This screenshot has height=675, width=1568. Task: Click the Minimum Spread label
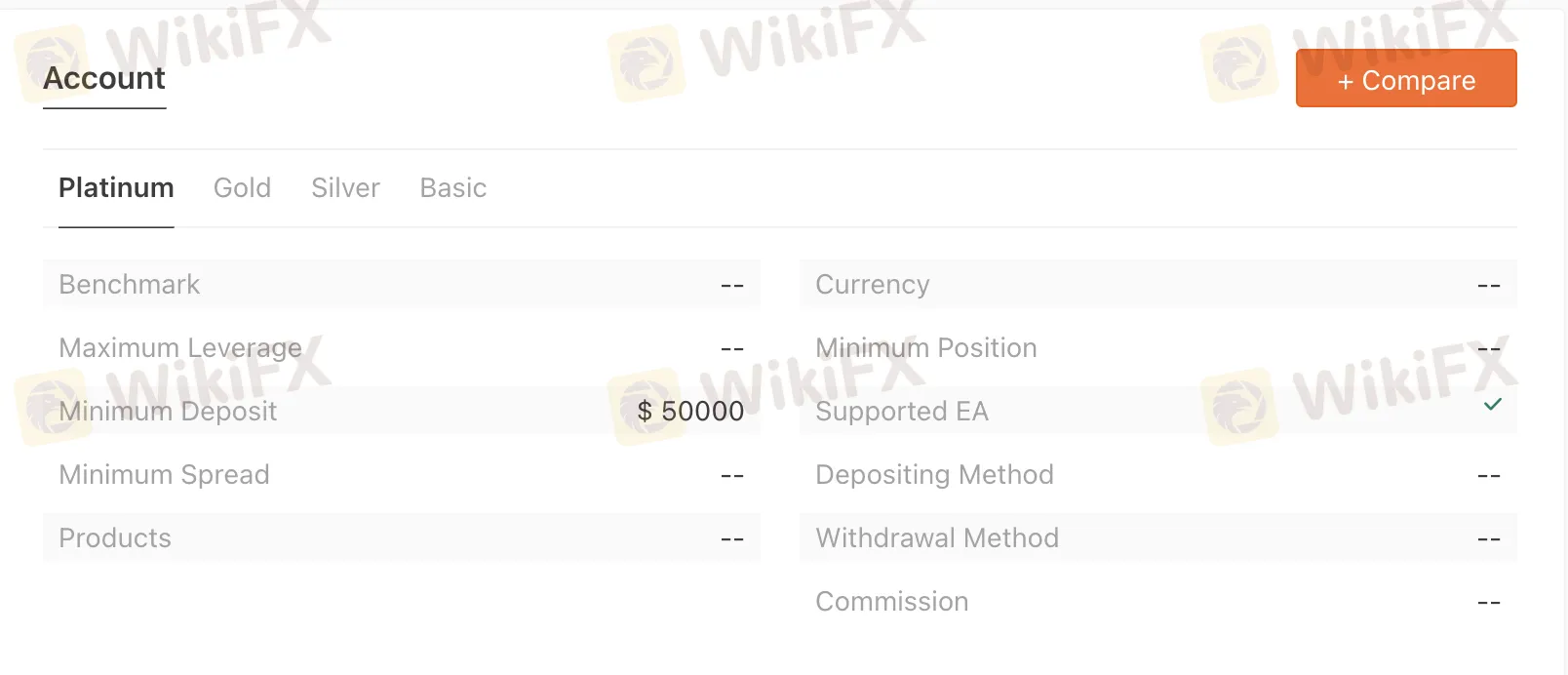[164, 475]
